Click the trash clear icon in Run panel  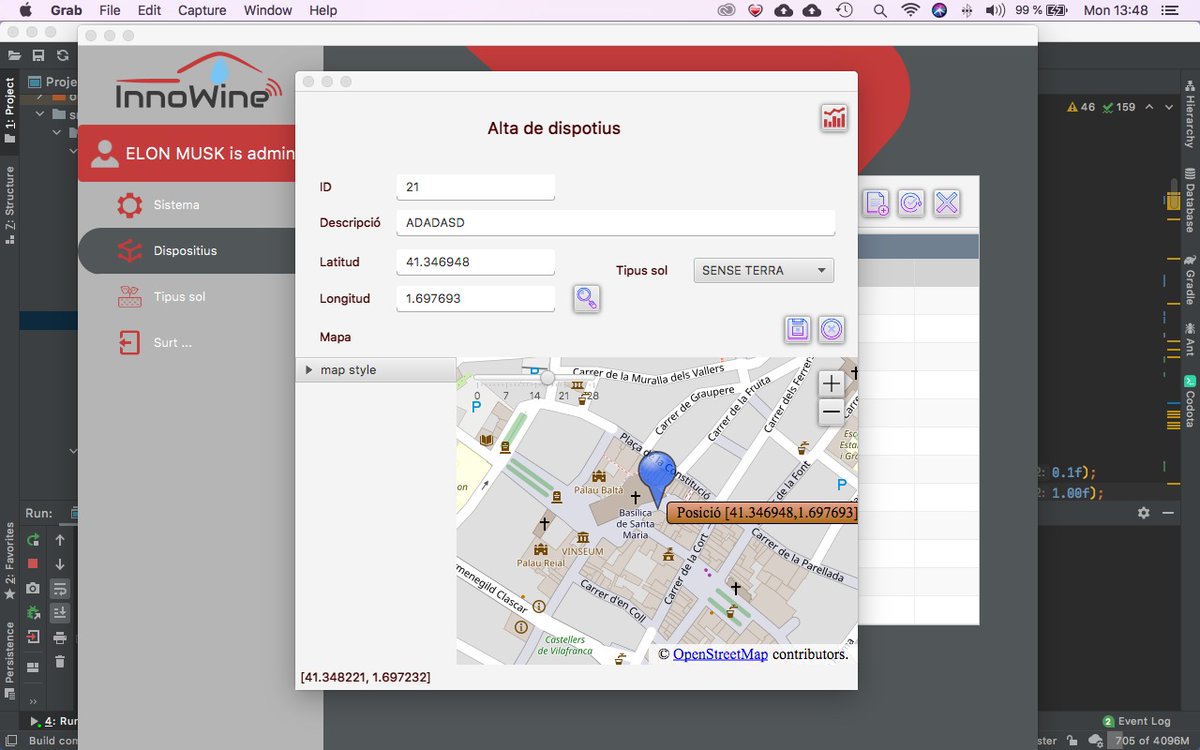pos(60,661)
